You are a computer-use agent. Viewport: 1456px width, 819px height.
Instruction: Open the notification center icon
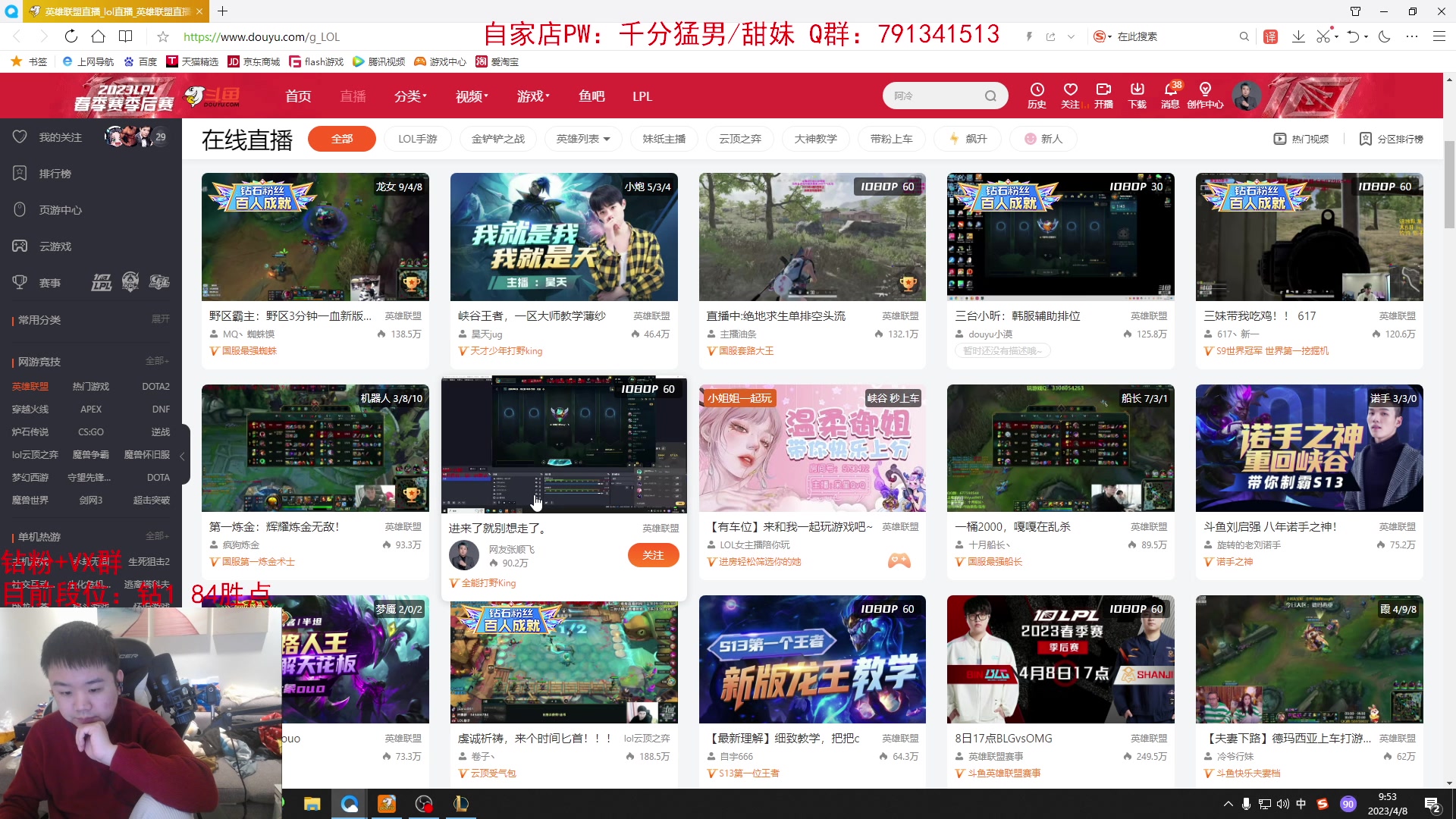point(1432,805)
